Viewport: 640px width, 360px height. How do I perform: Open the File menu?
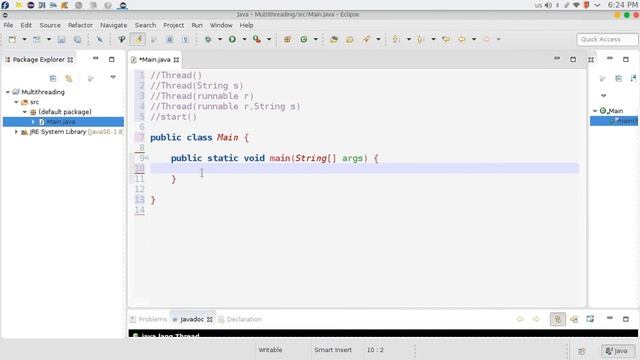click(8, 25)
